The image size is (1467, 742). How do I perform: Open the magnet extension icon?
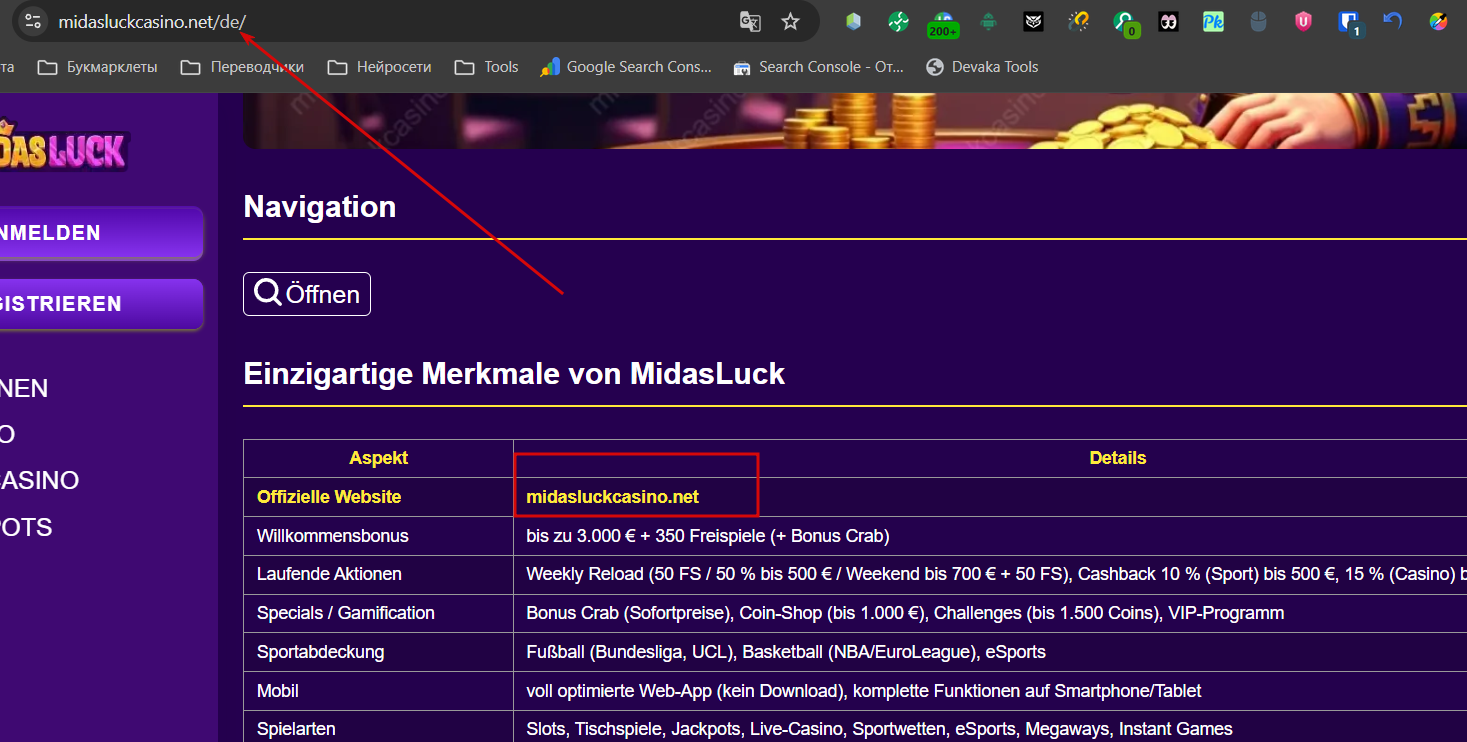point(1079,21)
